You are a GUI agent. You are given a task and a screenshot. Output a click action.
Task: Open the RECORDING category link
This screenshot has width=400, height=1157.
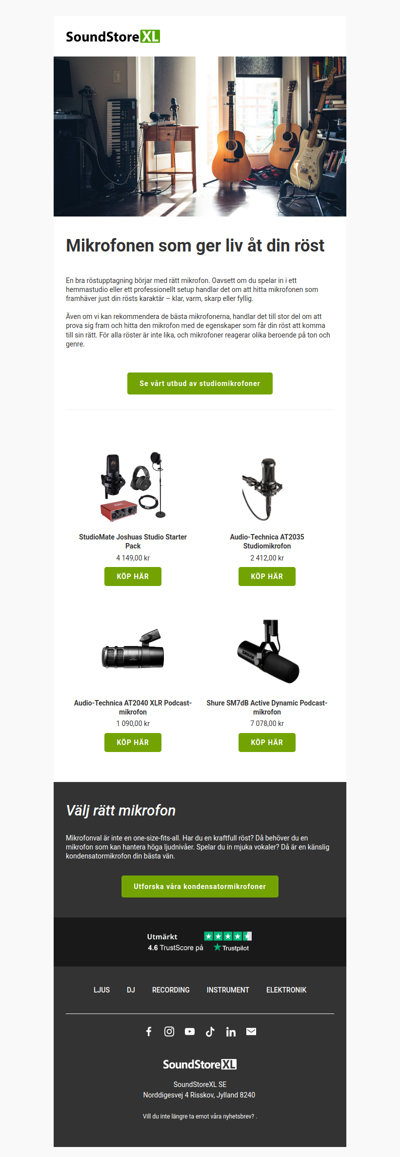click(x=170, y=990)
